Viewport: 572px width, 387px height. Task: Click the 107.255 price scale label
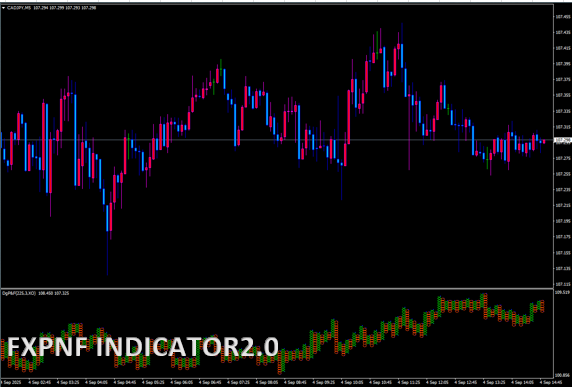coord(562,174)
